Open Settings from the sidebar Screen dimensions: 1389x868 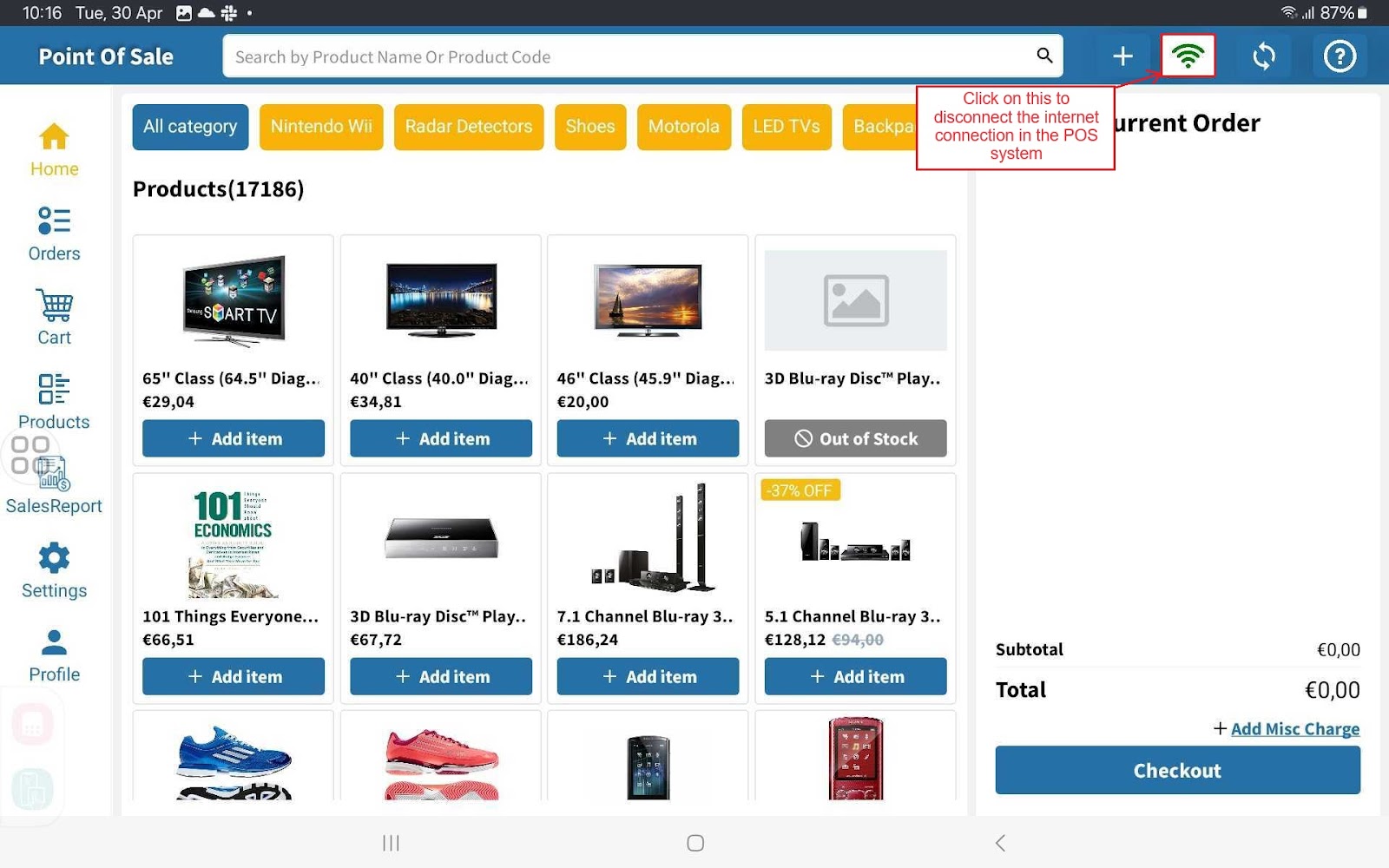tap(54, 571)
